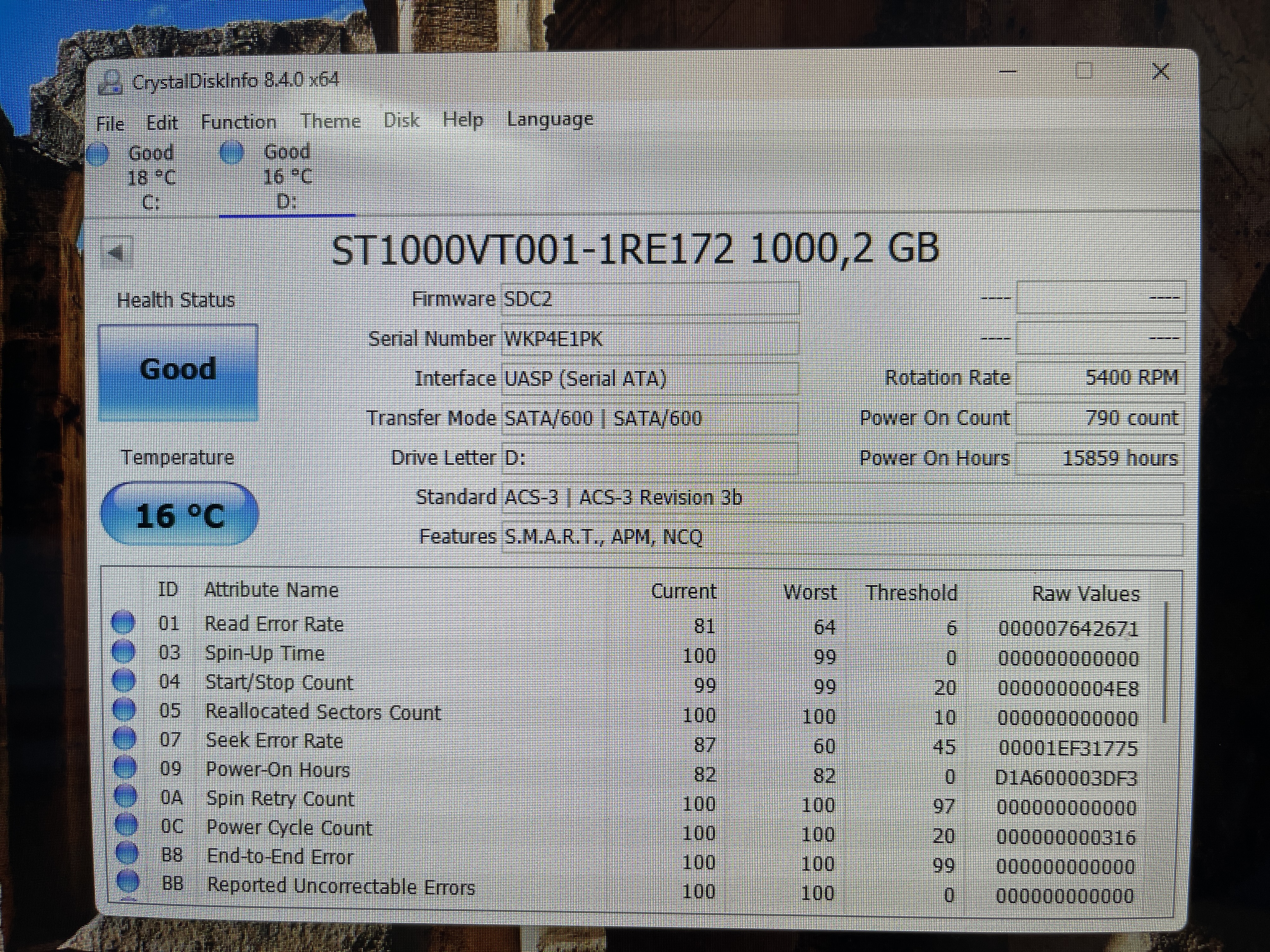Open the Edit menu
Viewport: 1270px width, 952px height.
point(162,122)
